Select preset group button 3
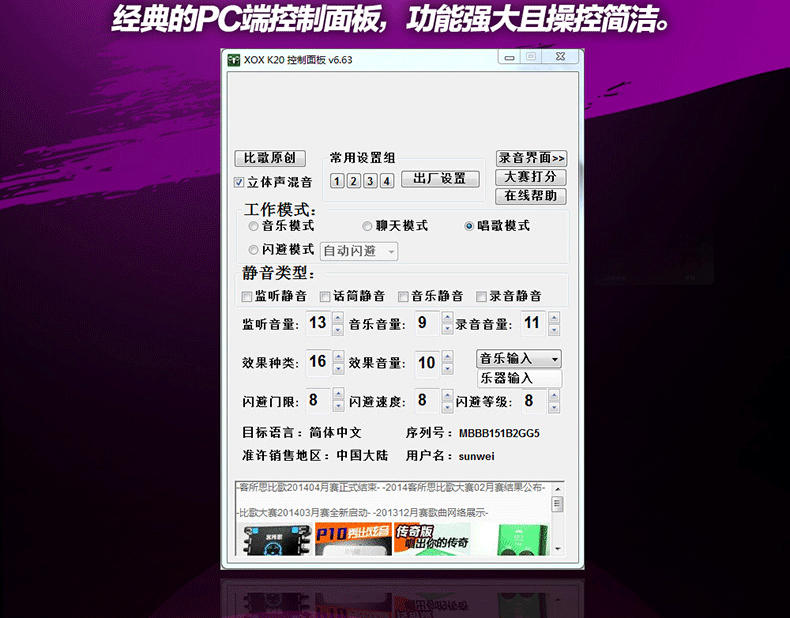 [x=370, y=181]
